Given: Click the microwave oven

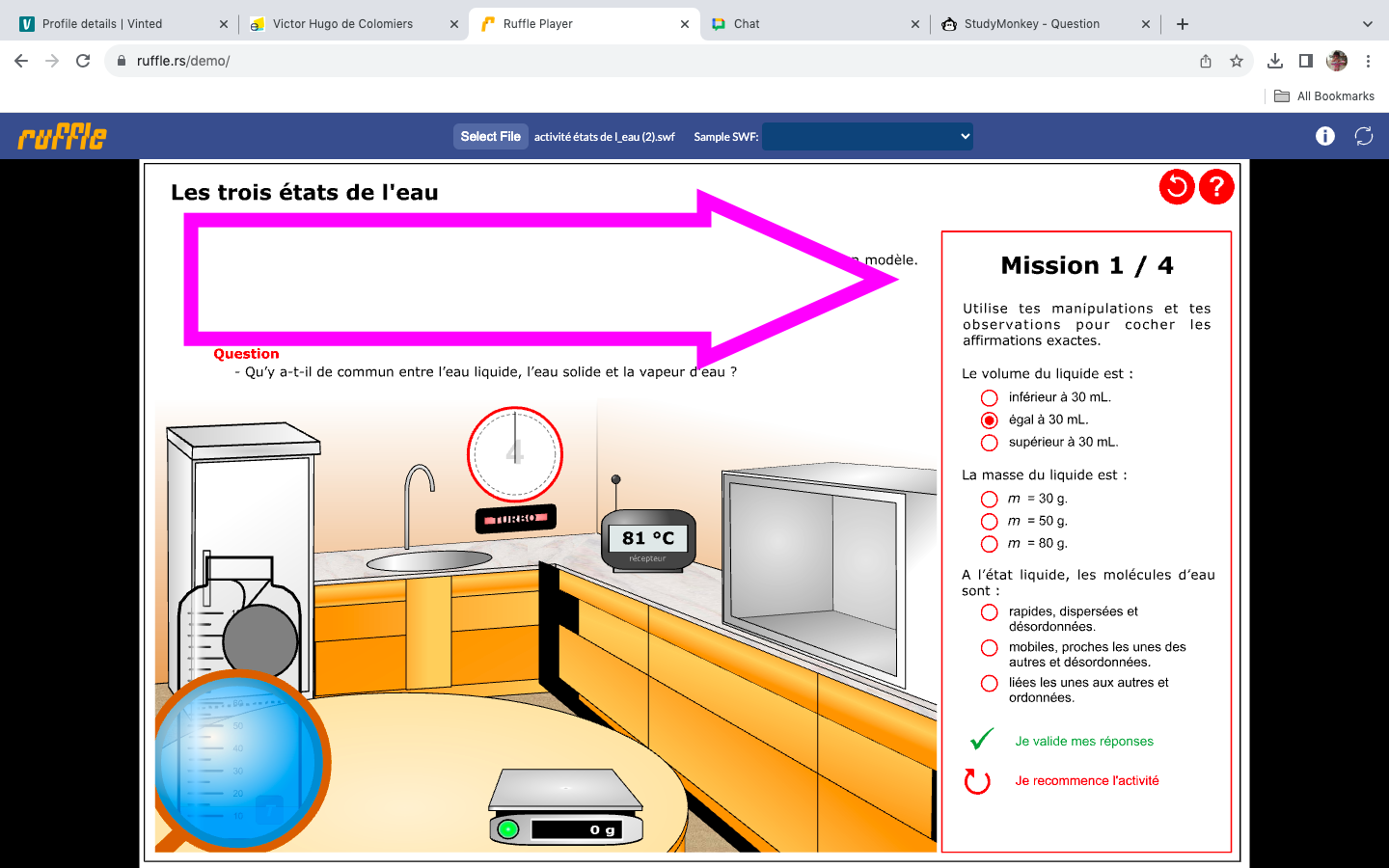Looking at the screenshot, I should 830,576.
